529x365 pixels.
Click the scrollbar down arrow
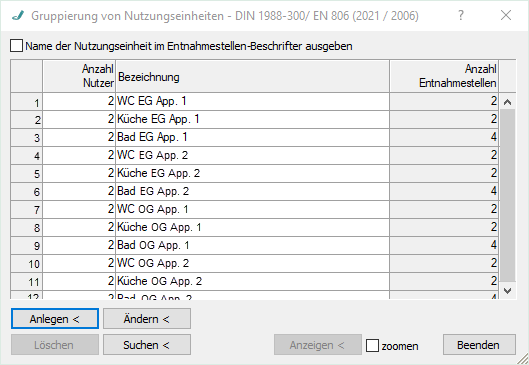(507, 290)
